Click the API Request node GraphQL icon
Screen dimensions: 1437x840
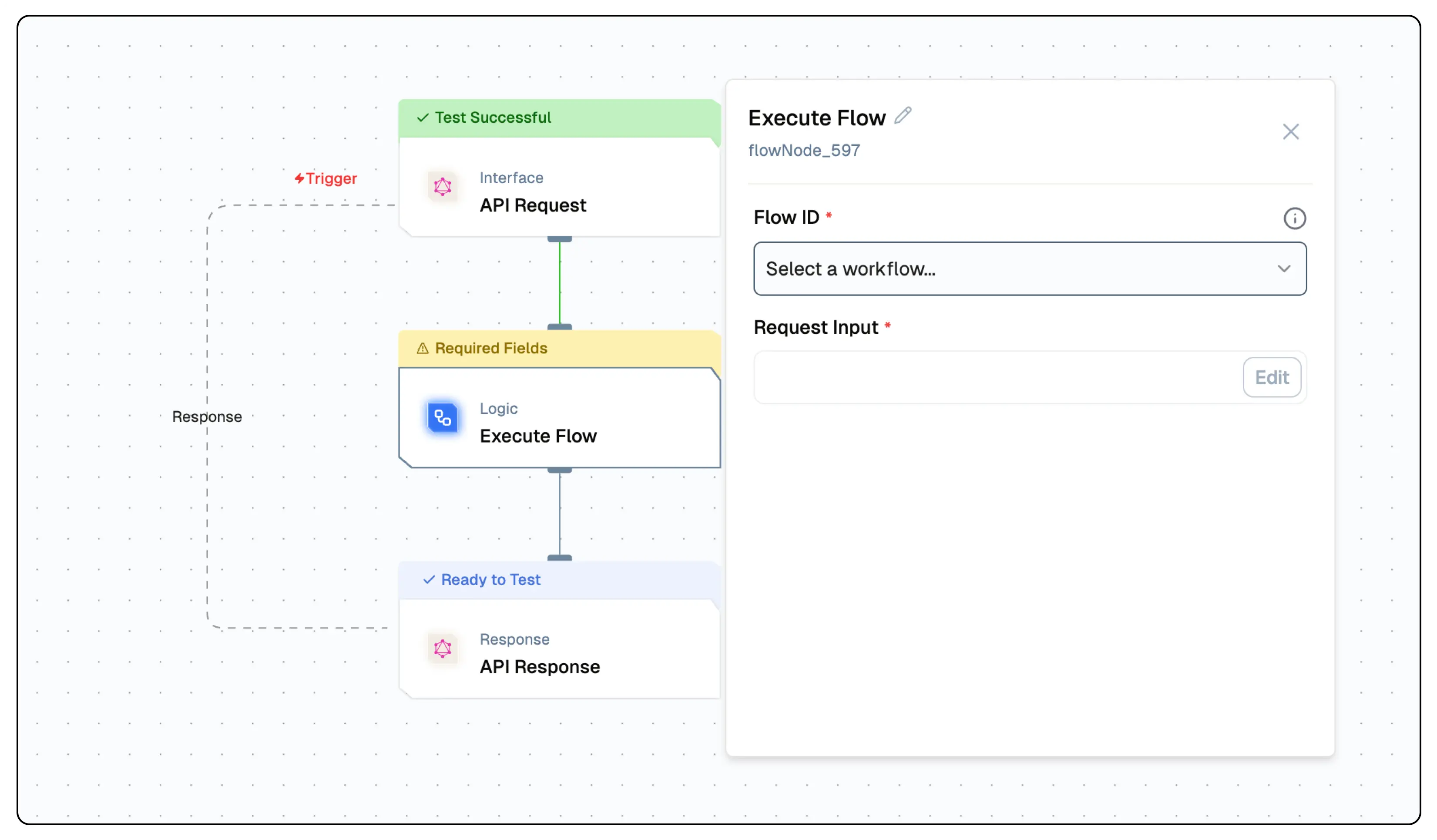443,186
